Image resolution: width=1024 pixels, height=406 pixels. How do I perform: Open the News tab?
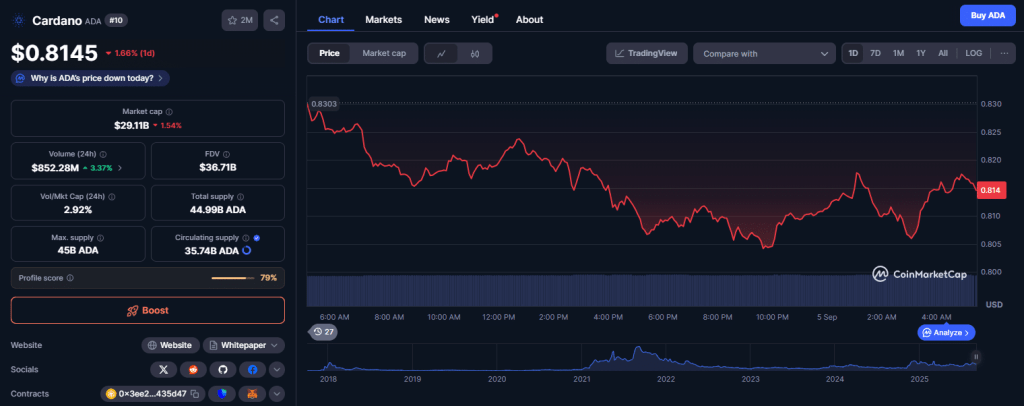pyautogui.click(x=437, y=20)
